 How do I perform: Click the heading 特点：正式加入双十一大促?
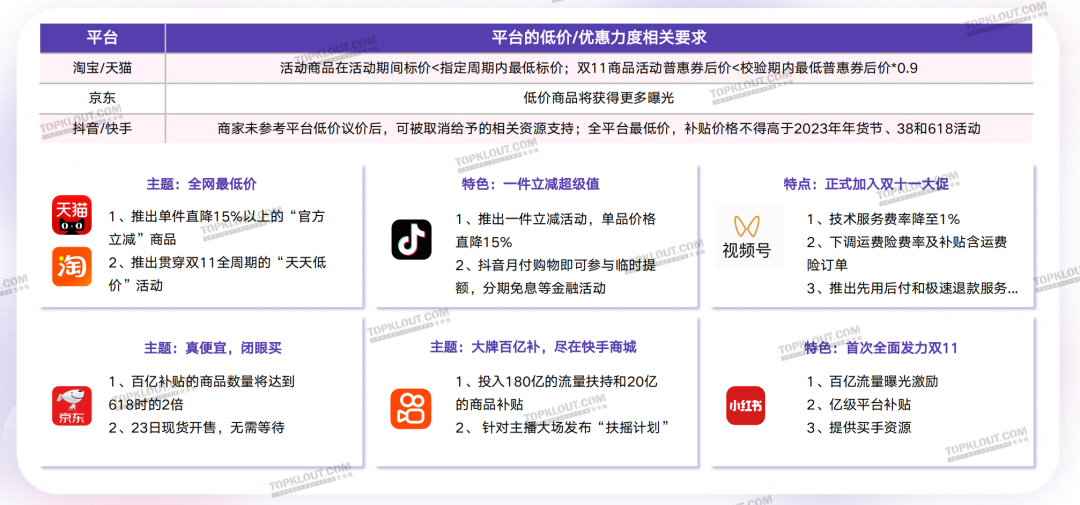tap(866, 185)
